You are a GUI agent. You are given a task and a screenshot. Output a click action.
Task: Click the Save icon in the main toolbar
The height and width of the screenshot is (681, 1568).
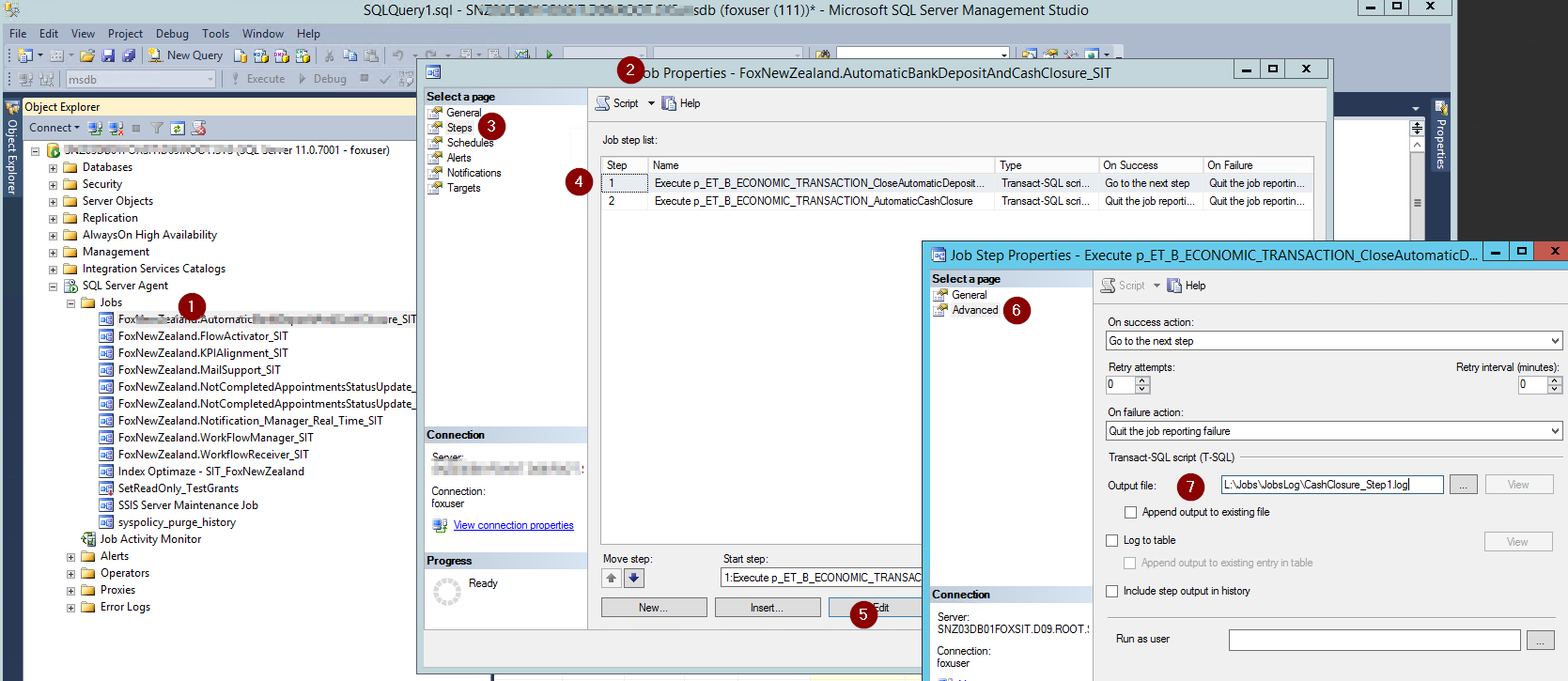click(108, 55)
